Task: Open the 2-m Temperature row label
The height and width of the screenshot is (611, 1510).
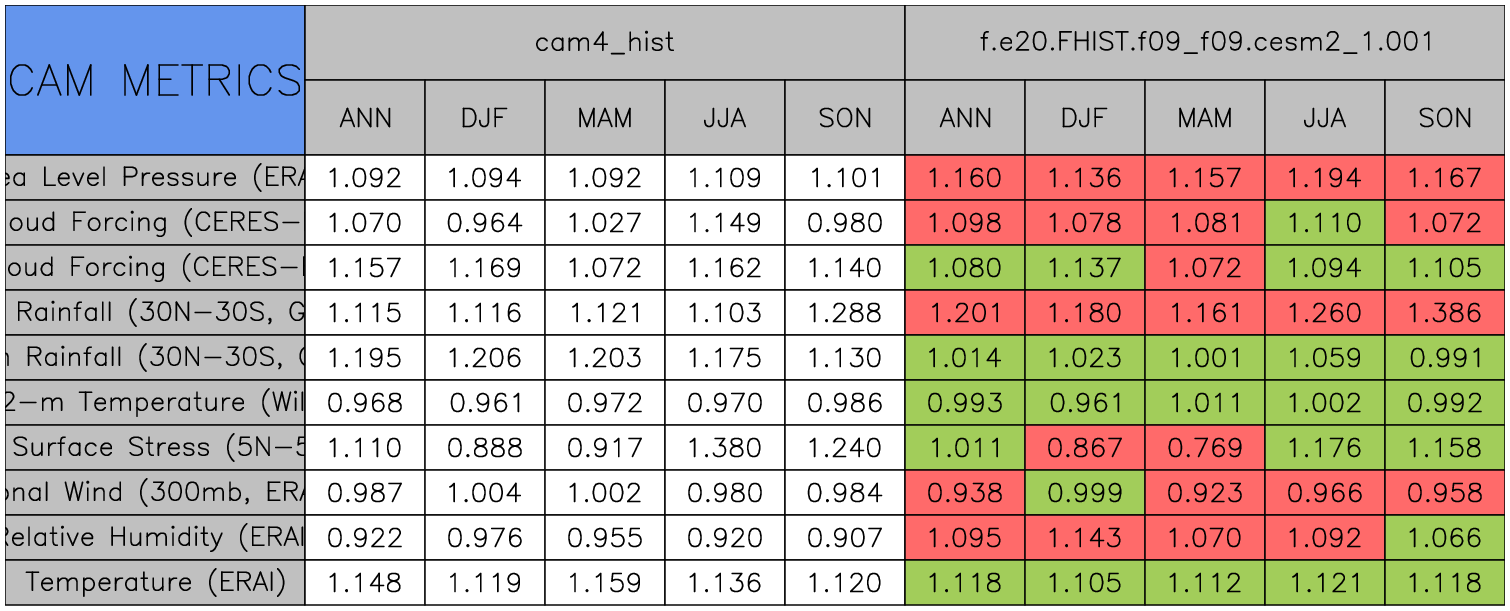Action: pos(155,403)
